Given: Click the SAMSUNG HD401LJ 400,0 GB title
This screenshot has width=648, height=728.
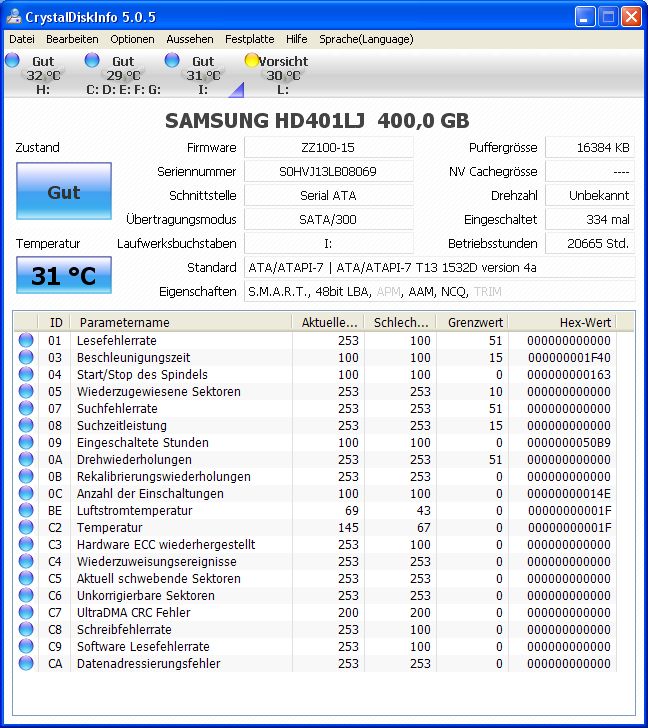Looking at the screenshot, I should pos(317,121).
